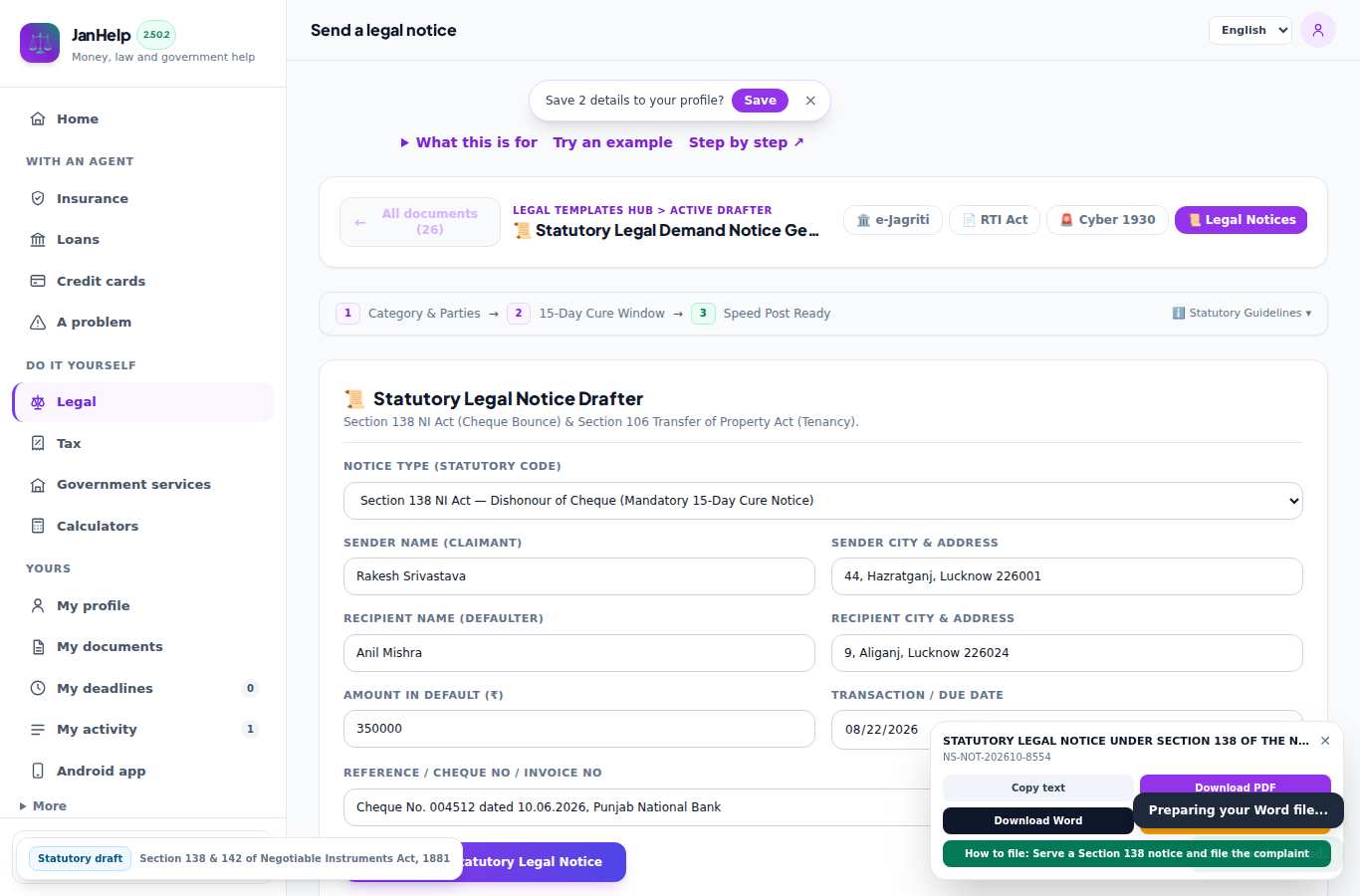Close the statutory legal notice popup

(1325, 741)
